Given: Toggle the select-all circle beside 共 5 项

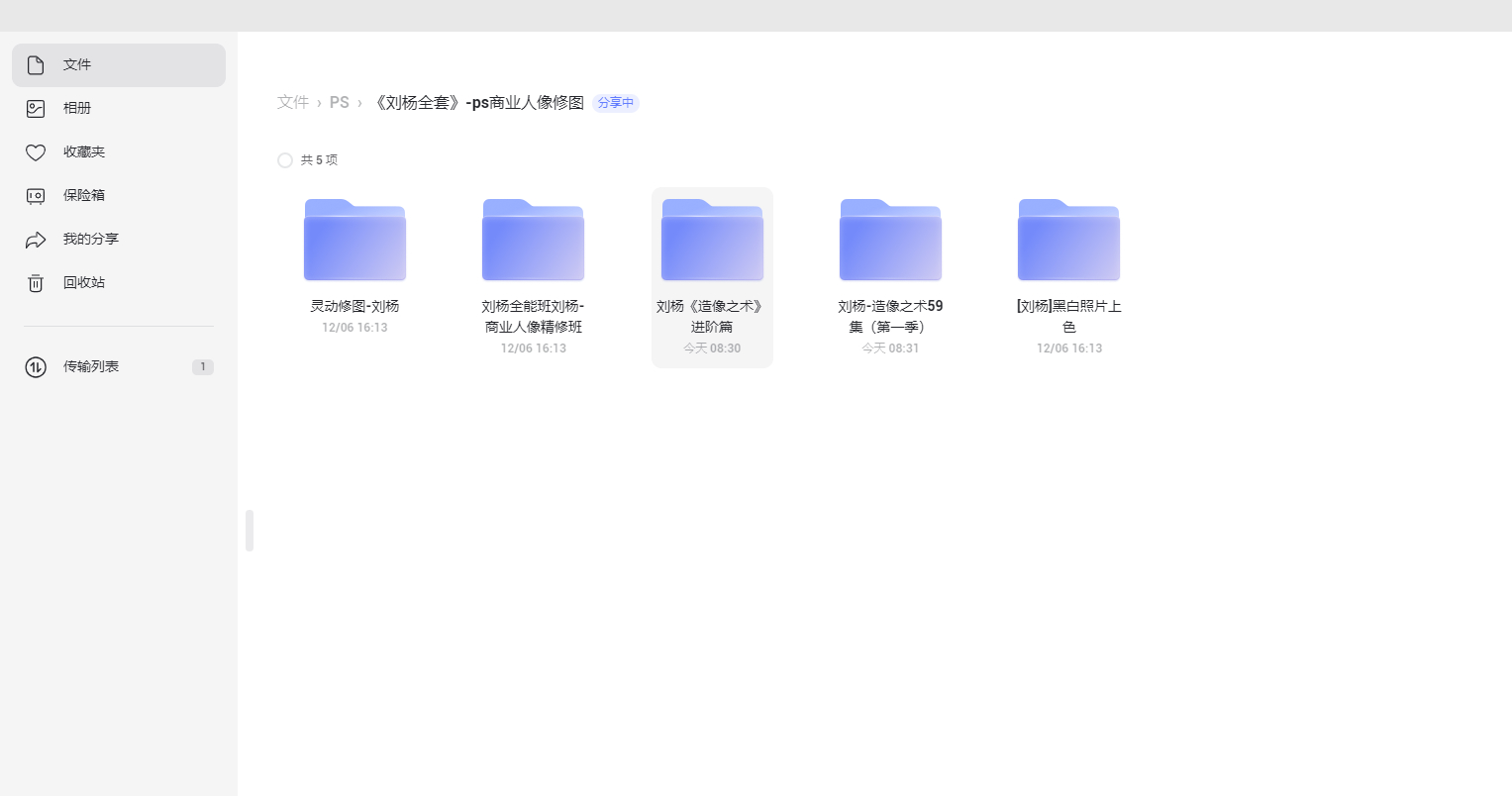Looking at the screenshot, I should coord(285,160).
